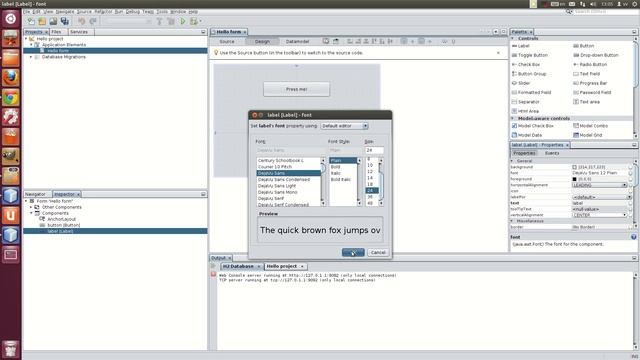640x360 pixels.
Task: Open the File menu
Action: tap(27, 12)
